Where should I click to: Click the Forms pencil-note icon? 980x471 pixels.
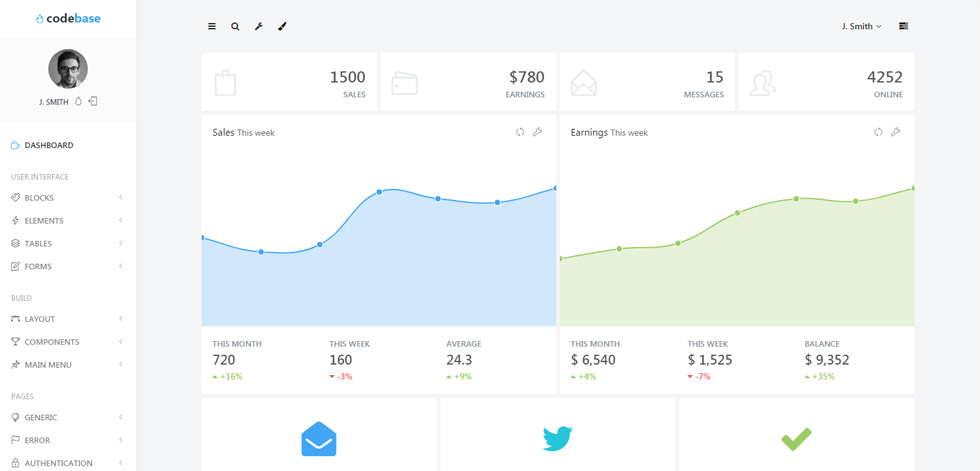[x=16, y=266]
